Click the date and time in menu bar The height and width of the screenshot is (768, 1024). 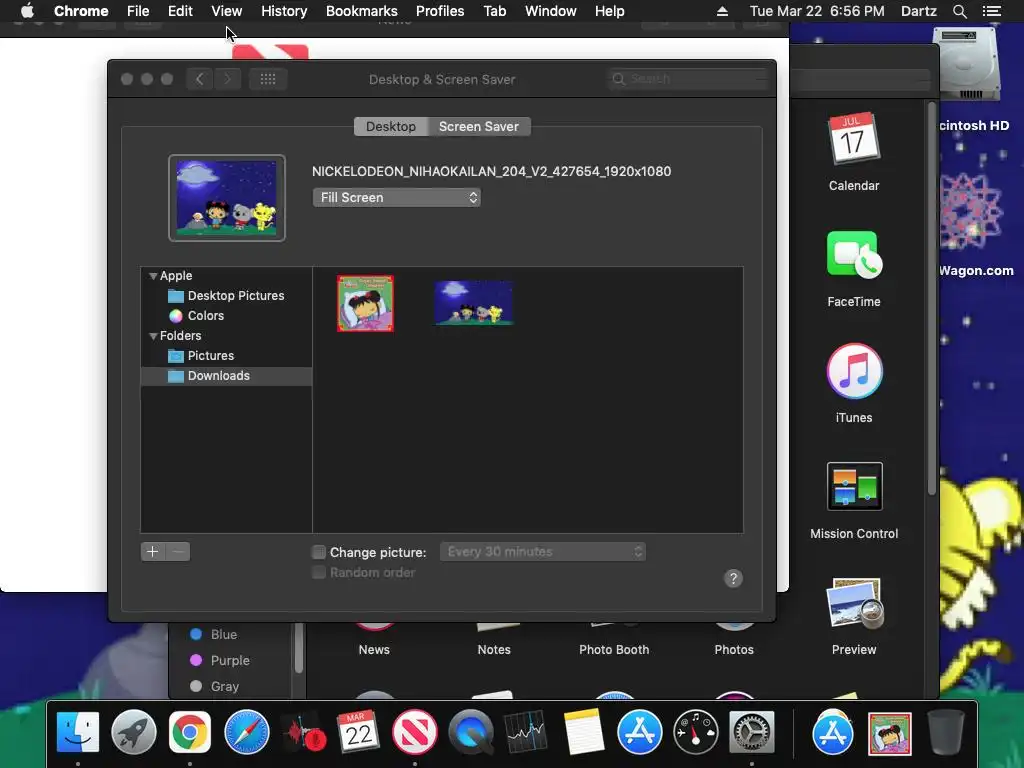point(817,11)
